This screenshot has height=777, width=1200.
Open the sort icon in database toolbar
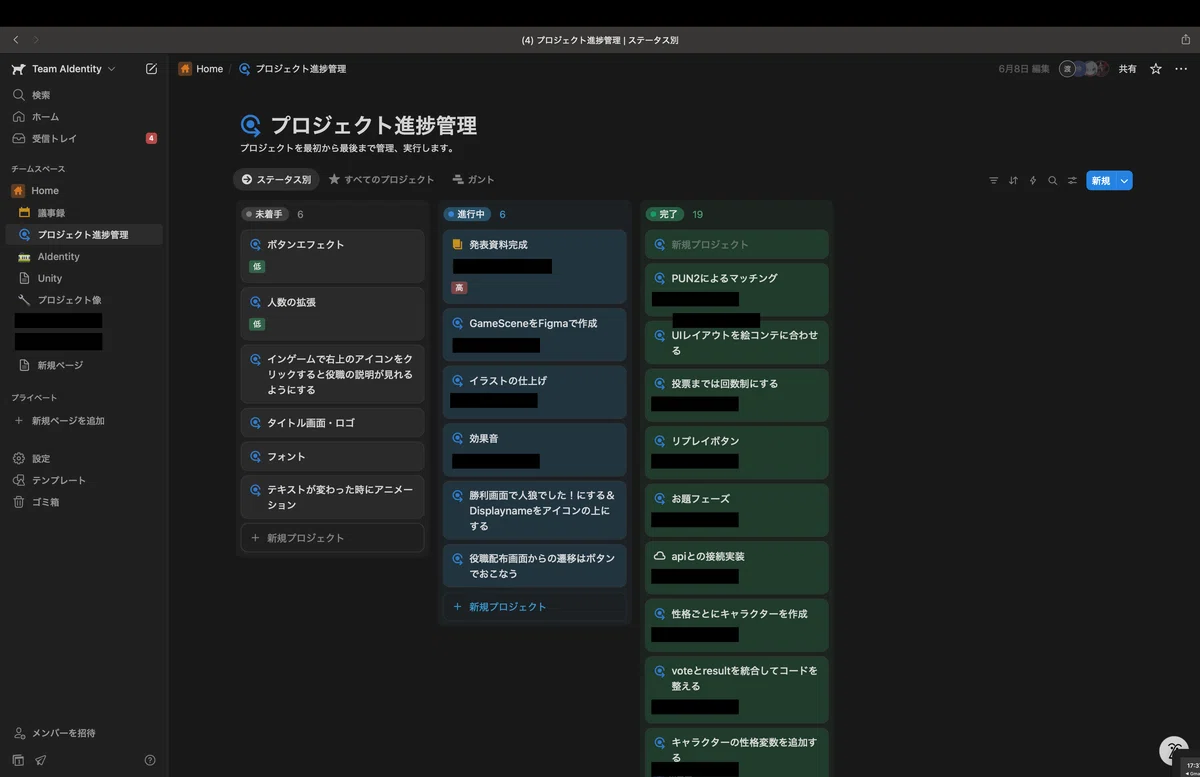[x=1013, y=181]
